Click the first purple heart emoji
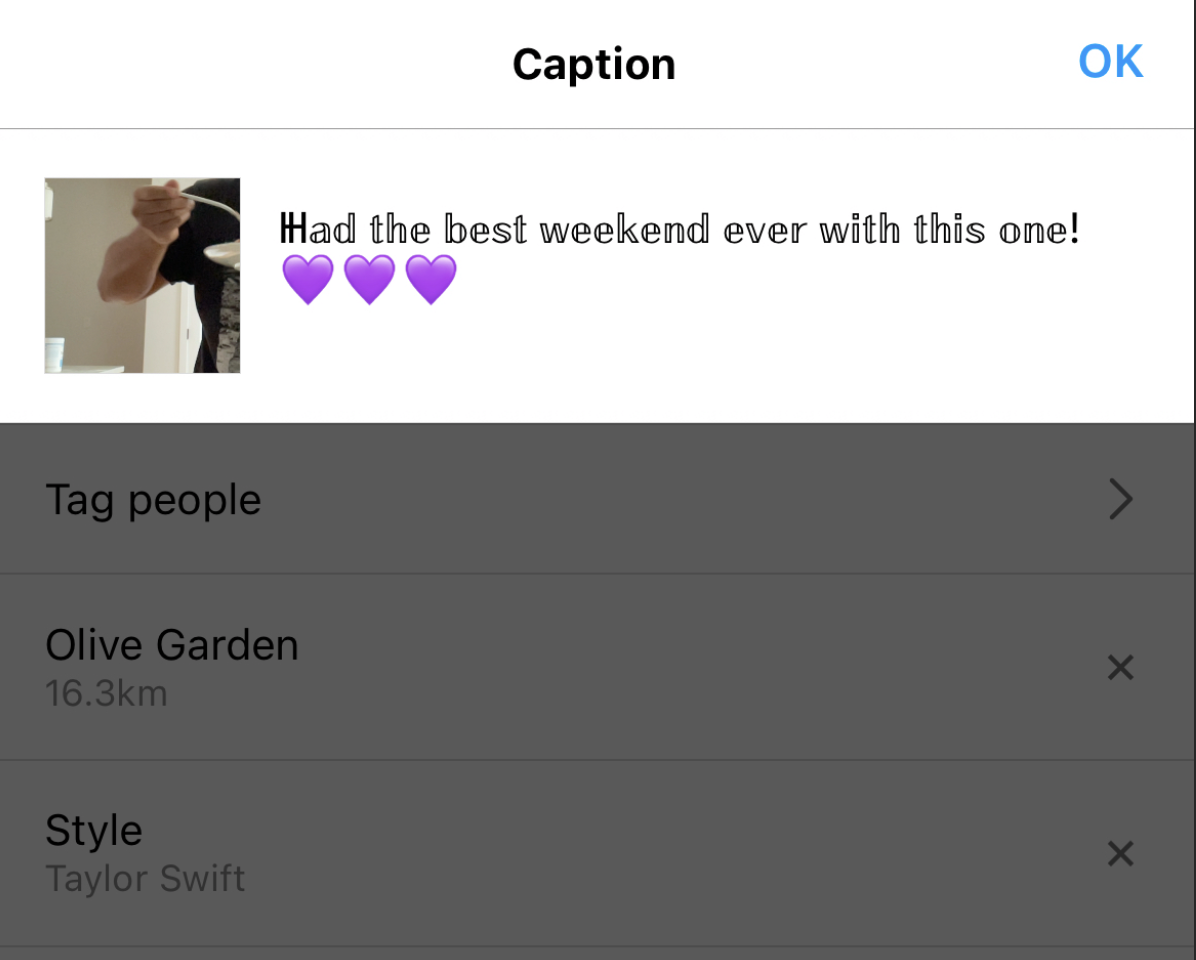This screenshot has height=960, width=1196. click(x=308, y=279)
